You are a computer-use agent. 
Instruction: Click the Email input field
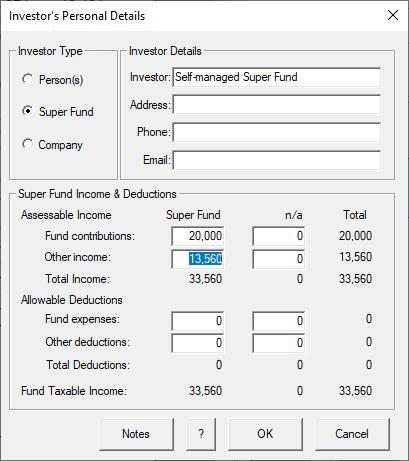point(276,160)
